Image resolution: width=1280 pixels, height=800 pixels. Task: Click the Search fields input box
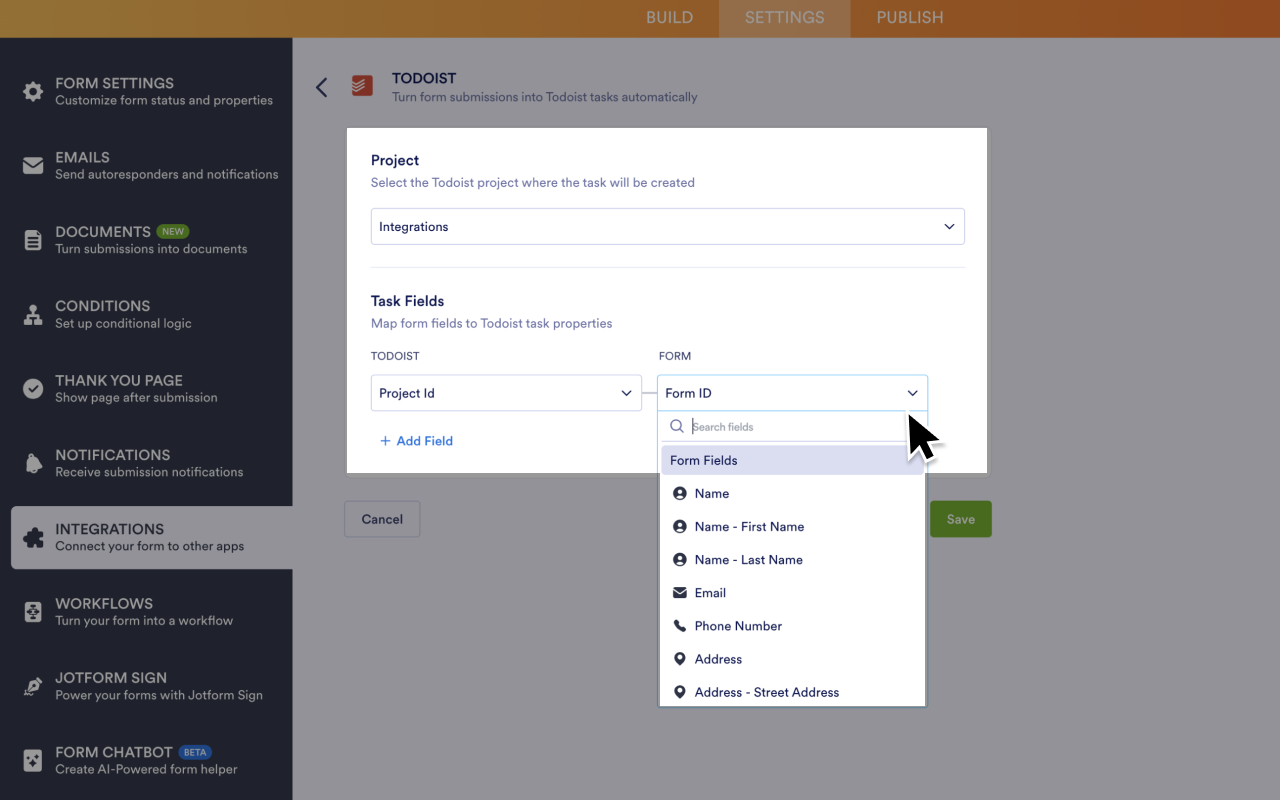pyautogui.click(x=790, y=426)
